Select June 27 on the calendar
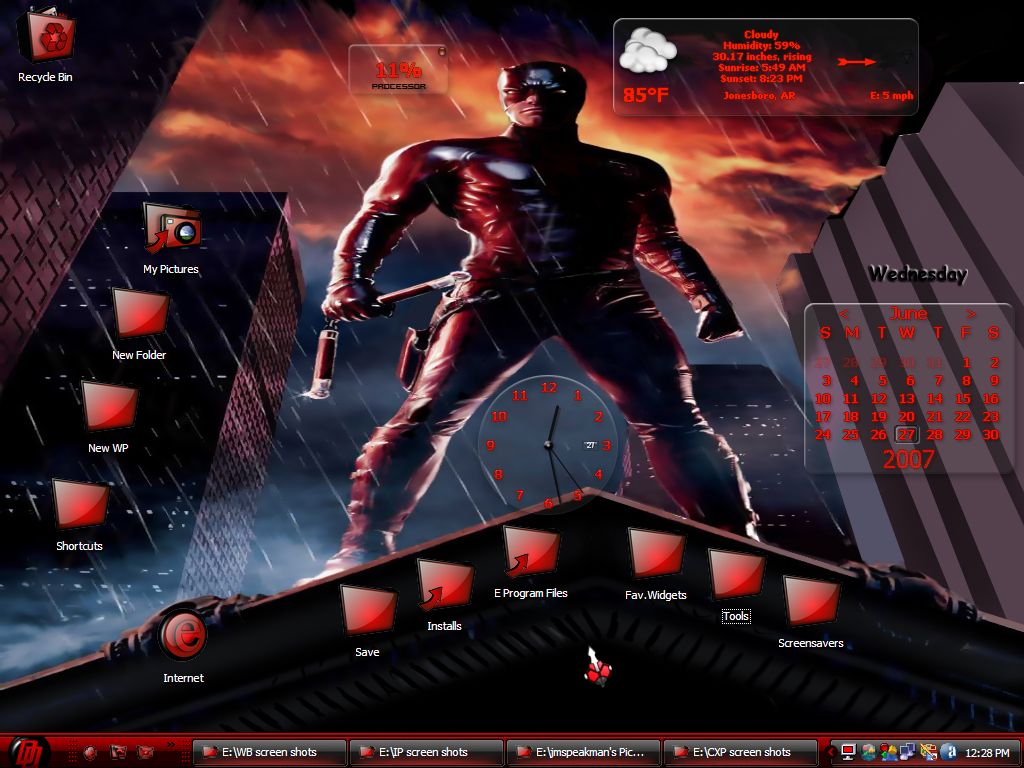This screenshot has height=768, width=1024. click(x=906, y=434)
